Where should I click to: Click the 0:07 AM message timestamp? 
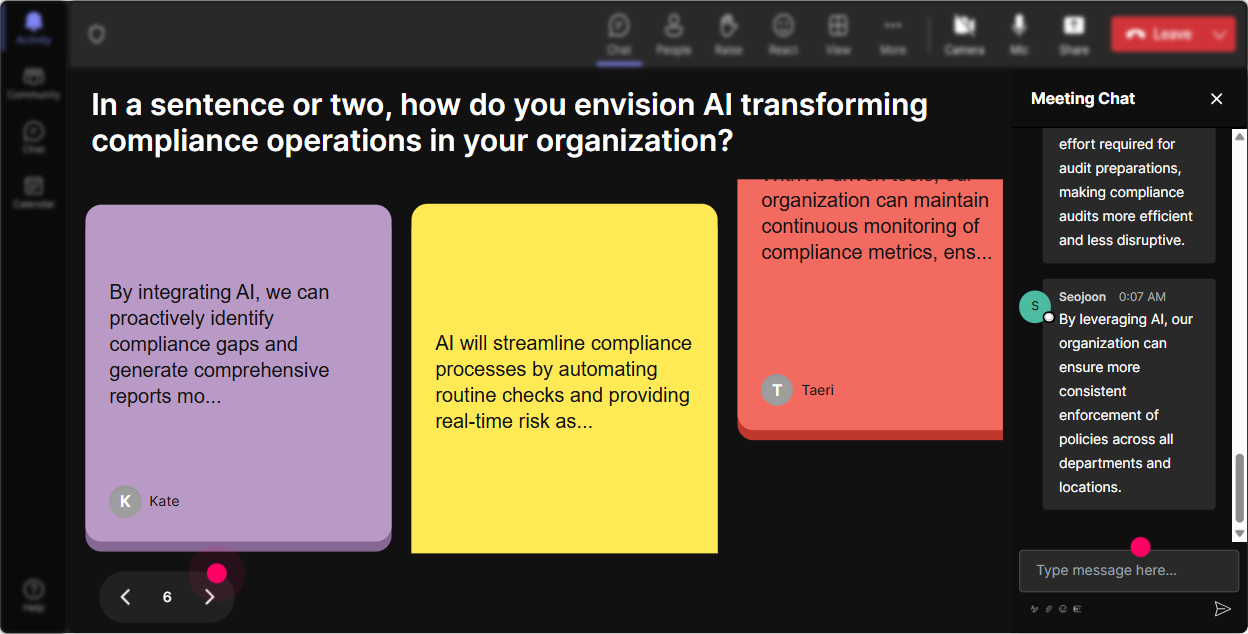click(1142, 297)
